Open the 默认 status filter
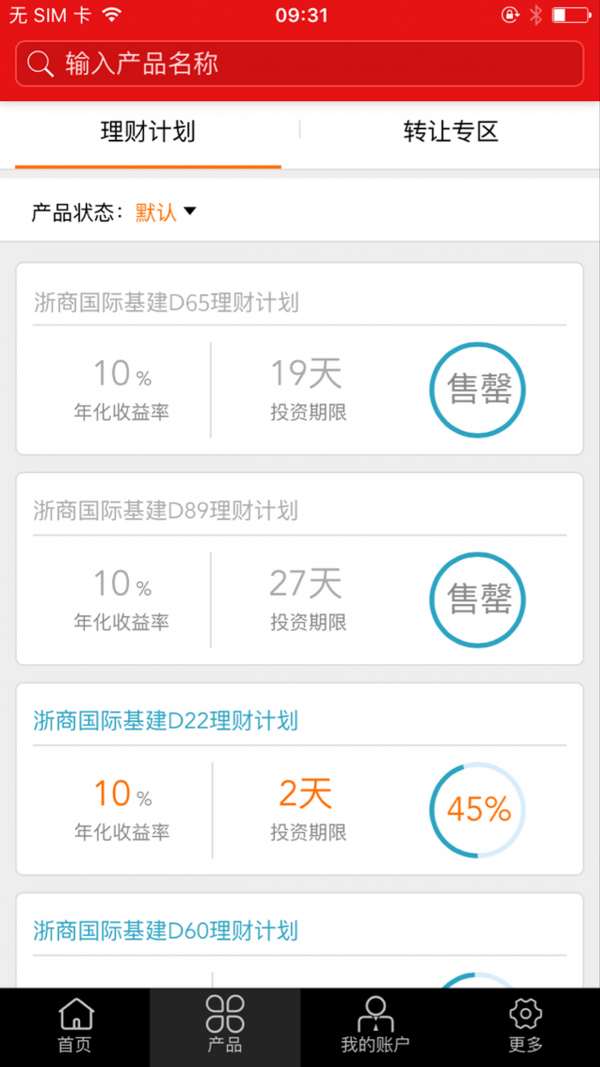This screenshot has width=600, height=1067. 156,212
